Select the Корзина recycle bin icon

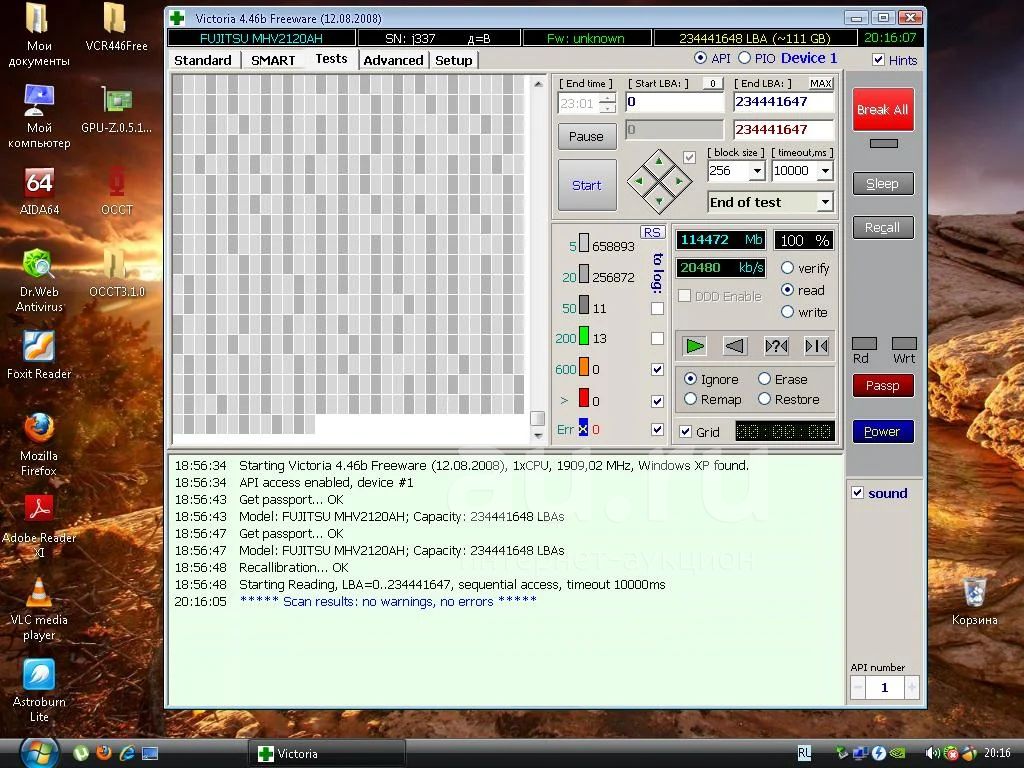pyautogui.click(x=974, y=601)
